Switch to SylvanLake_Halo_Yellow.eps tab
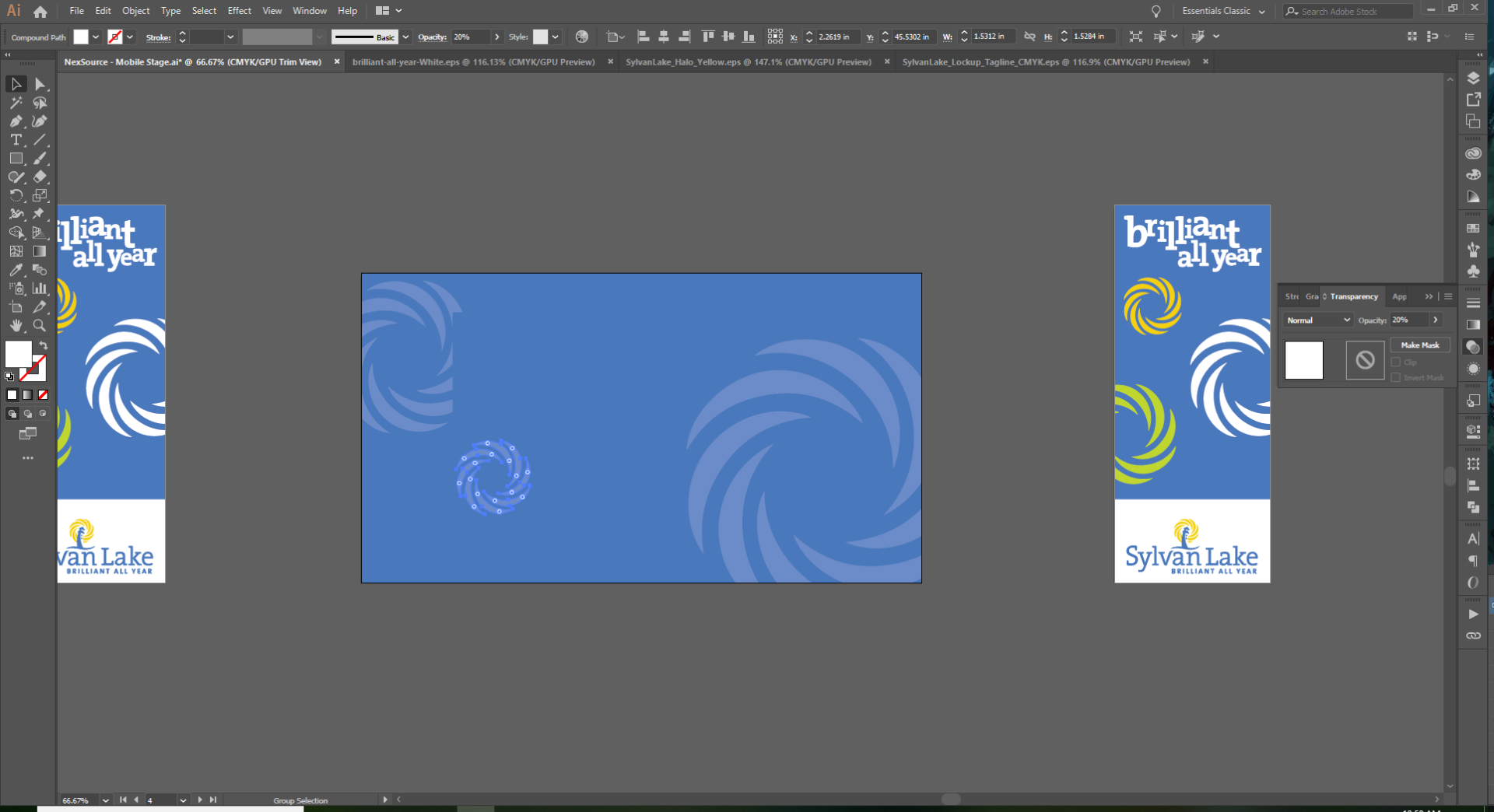Screen dimensions: 1494x812 coord(748,62)
